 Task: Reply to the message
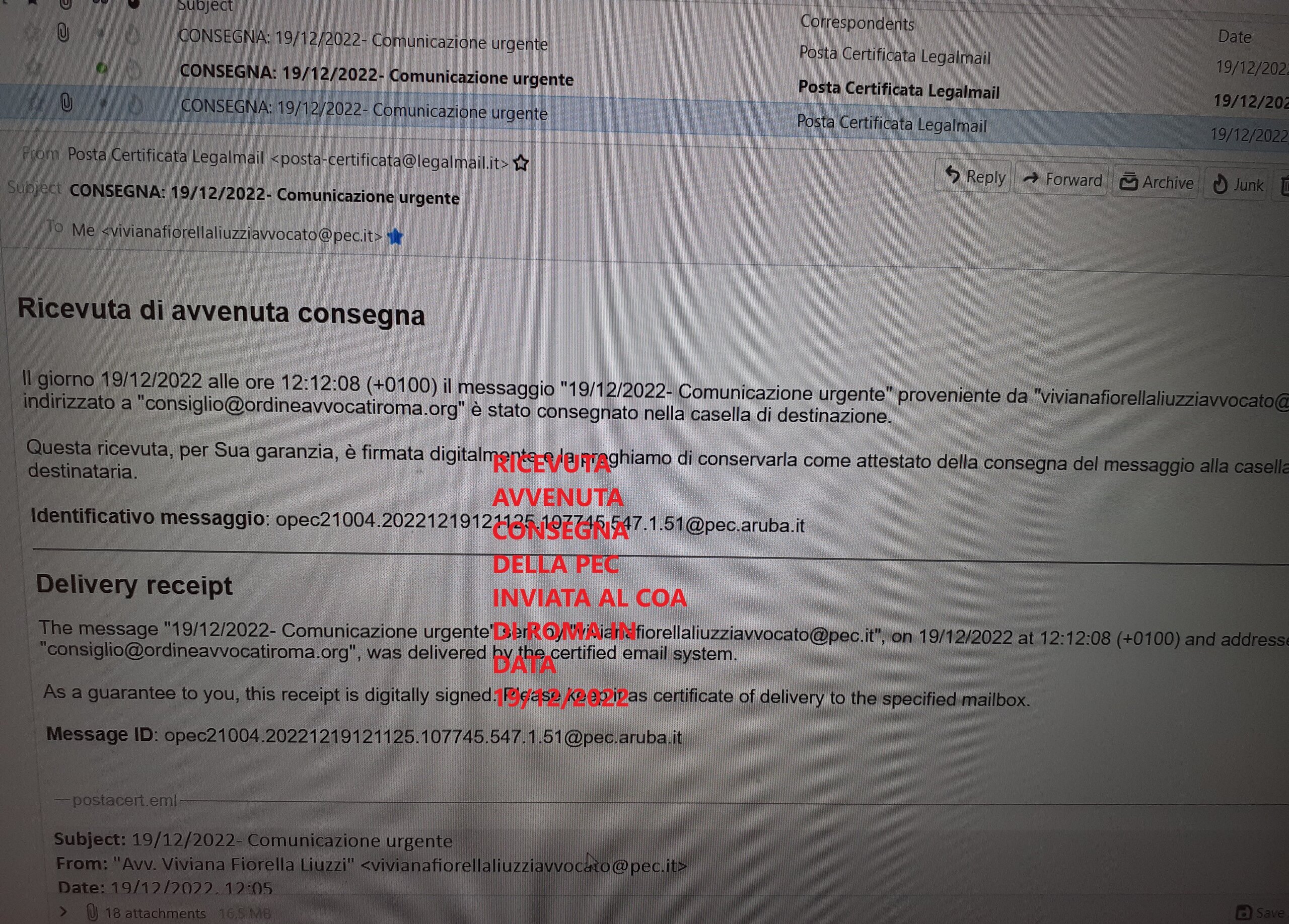tap(974, 177)
